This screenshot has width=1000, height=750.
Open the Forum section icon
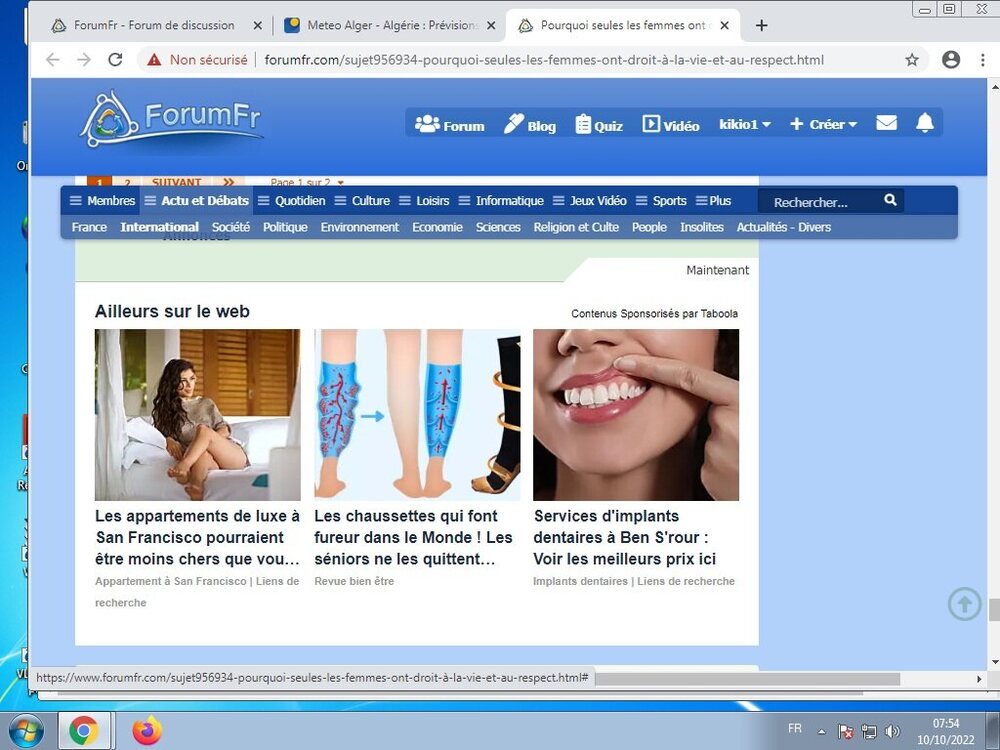426,123
